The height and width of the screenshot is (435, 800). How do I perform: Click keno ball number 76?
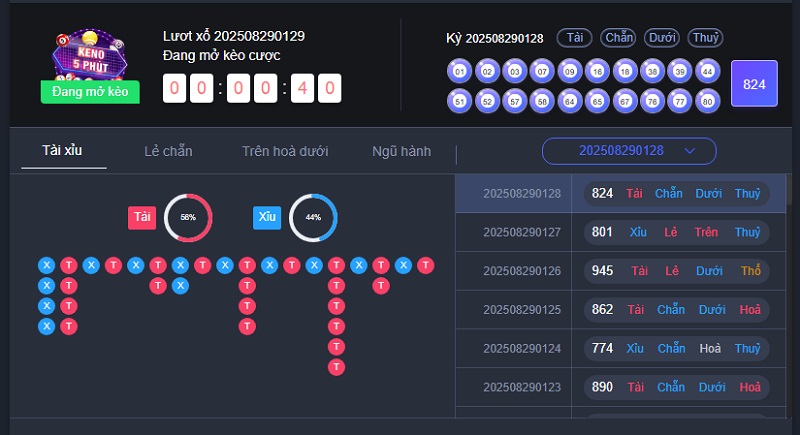pyautogui.click(x=653, y=101)
